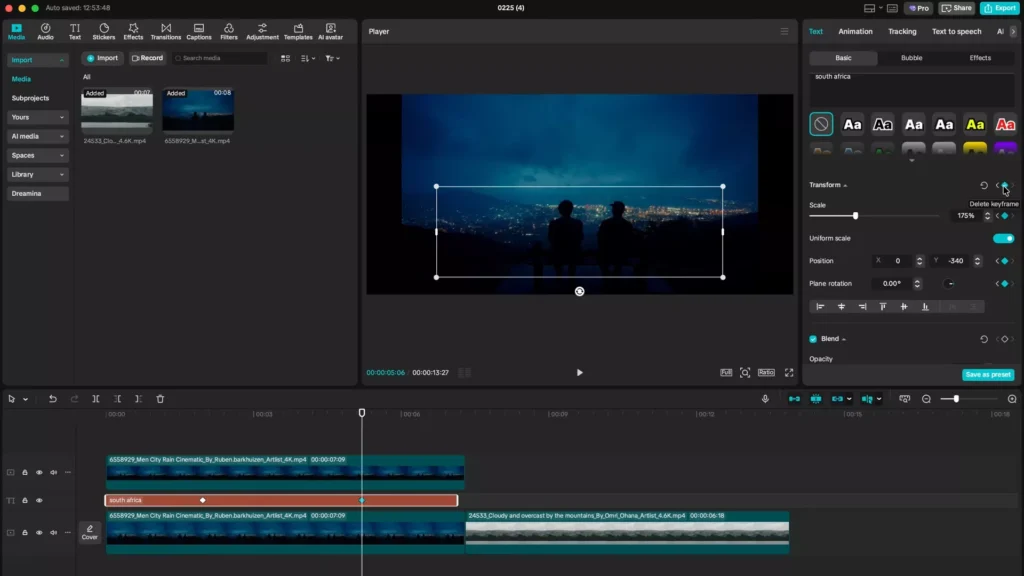The image size is (1024, 576).
Task: Open the Filters panel
Action: [x=228, y=31]
